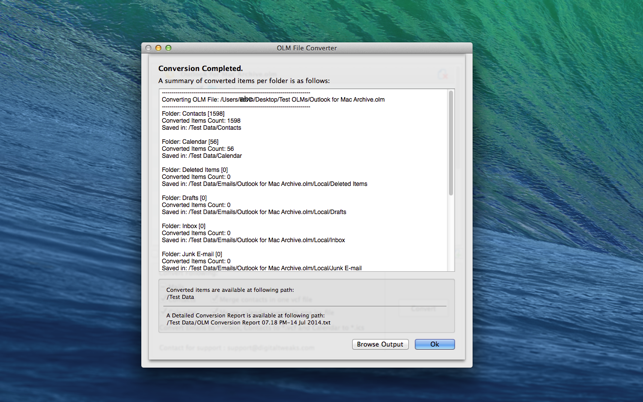
Task: Click 'Converted Items Count: 56' text
Action: [198, 148]
